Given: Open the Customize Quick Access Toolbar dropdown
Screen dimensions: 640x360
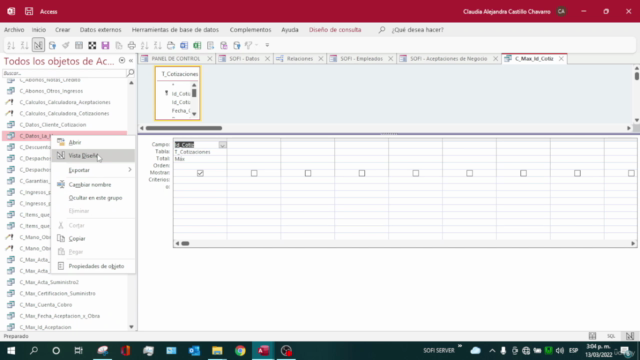Looking at the screenshot, I should tap(267, 45).
